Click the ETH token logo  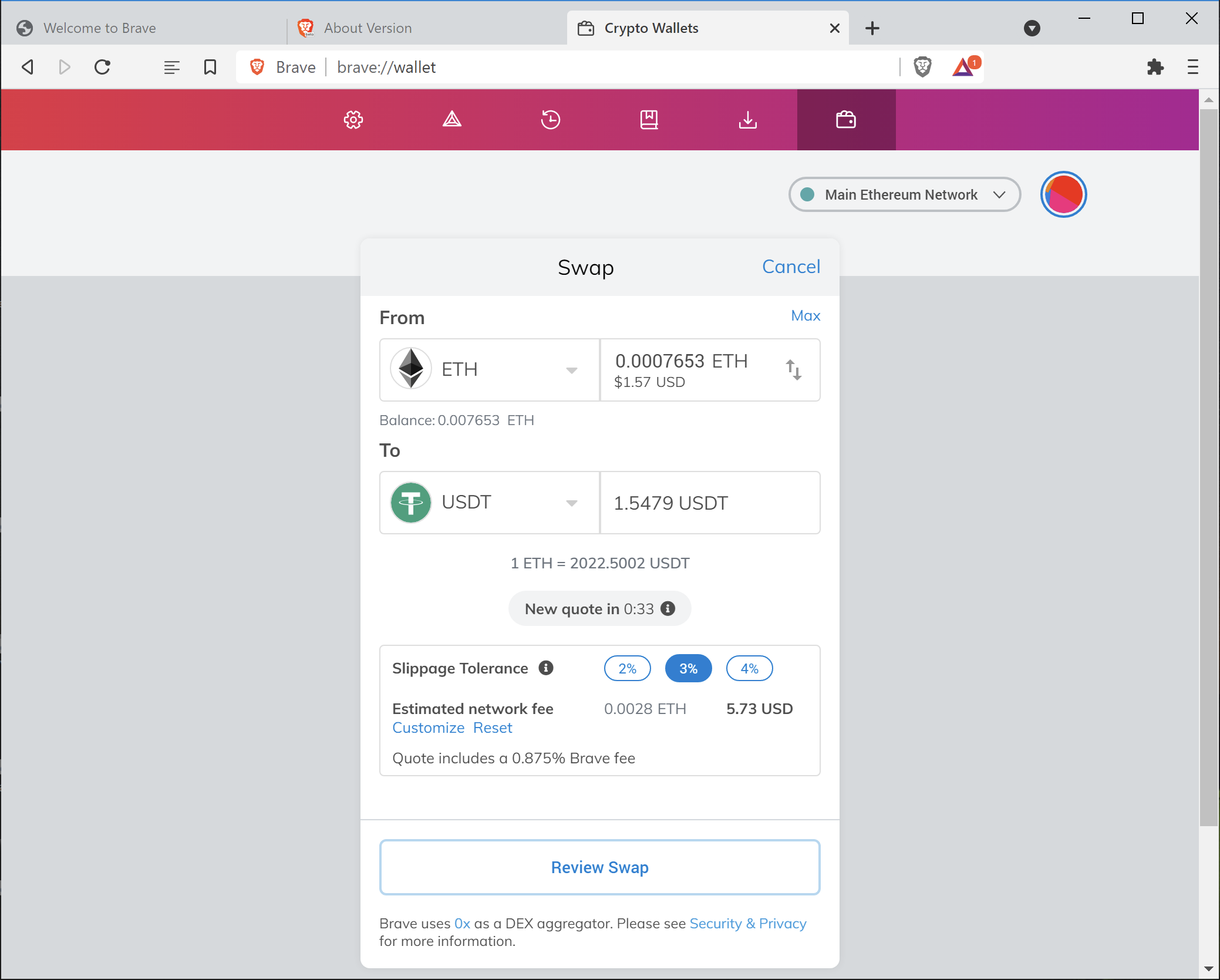411,369
